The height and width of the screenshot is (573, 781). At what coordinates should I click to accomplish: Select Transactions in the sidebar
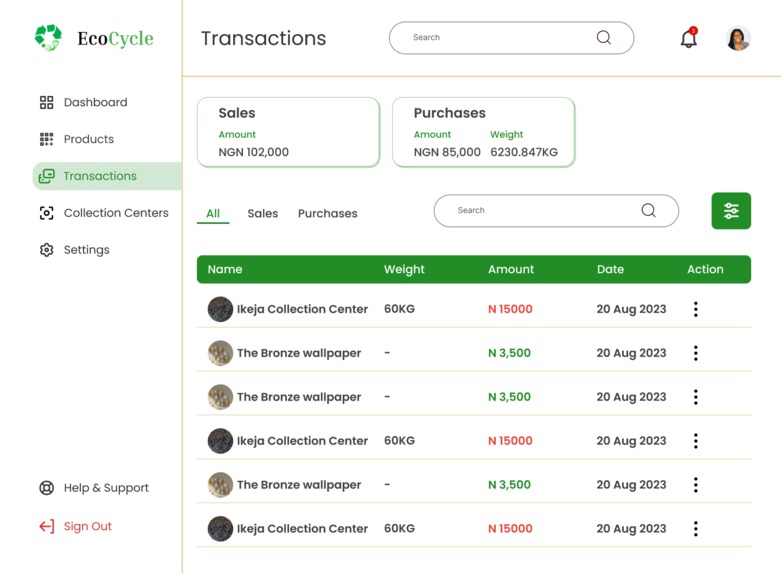coord(107,176)
